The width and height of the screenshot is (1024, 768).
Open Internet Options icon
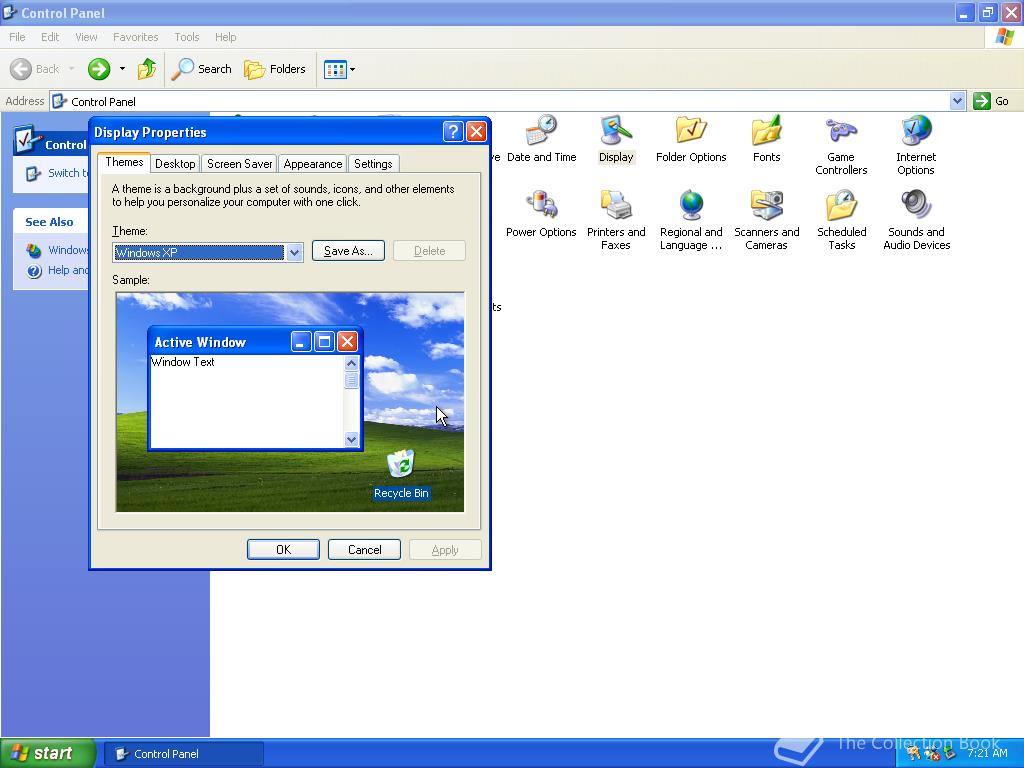(916, 145)
